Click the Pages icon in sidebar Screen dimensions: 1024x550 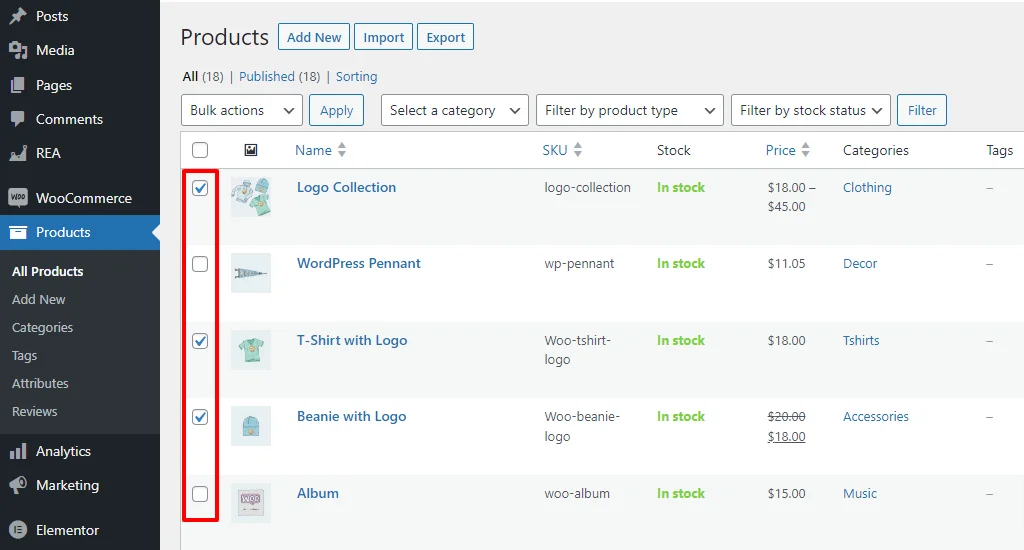click(x=18, y=85)
